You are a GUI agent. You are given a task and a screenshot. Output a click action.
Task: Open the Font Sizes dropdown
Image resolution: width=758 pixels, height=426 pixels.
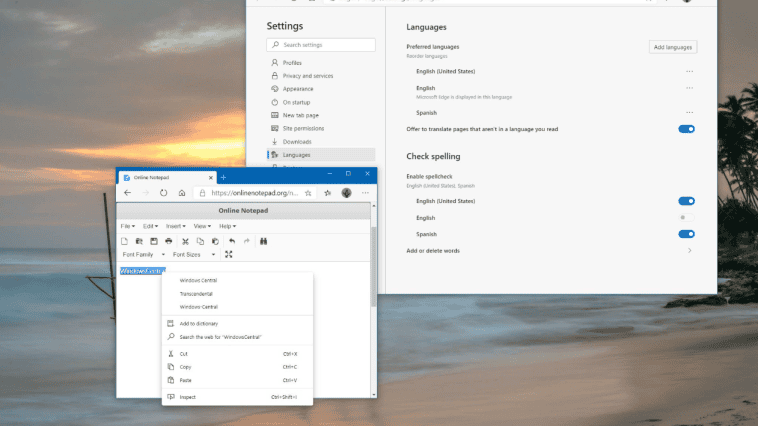pyautogui.click(x=194, y=254)
